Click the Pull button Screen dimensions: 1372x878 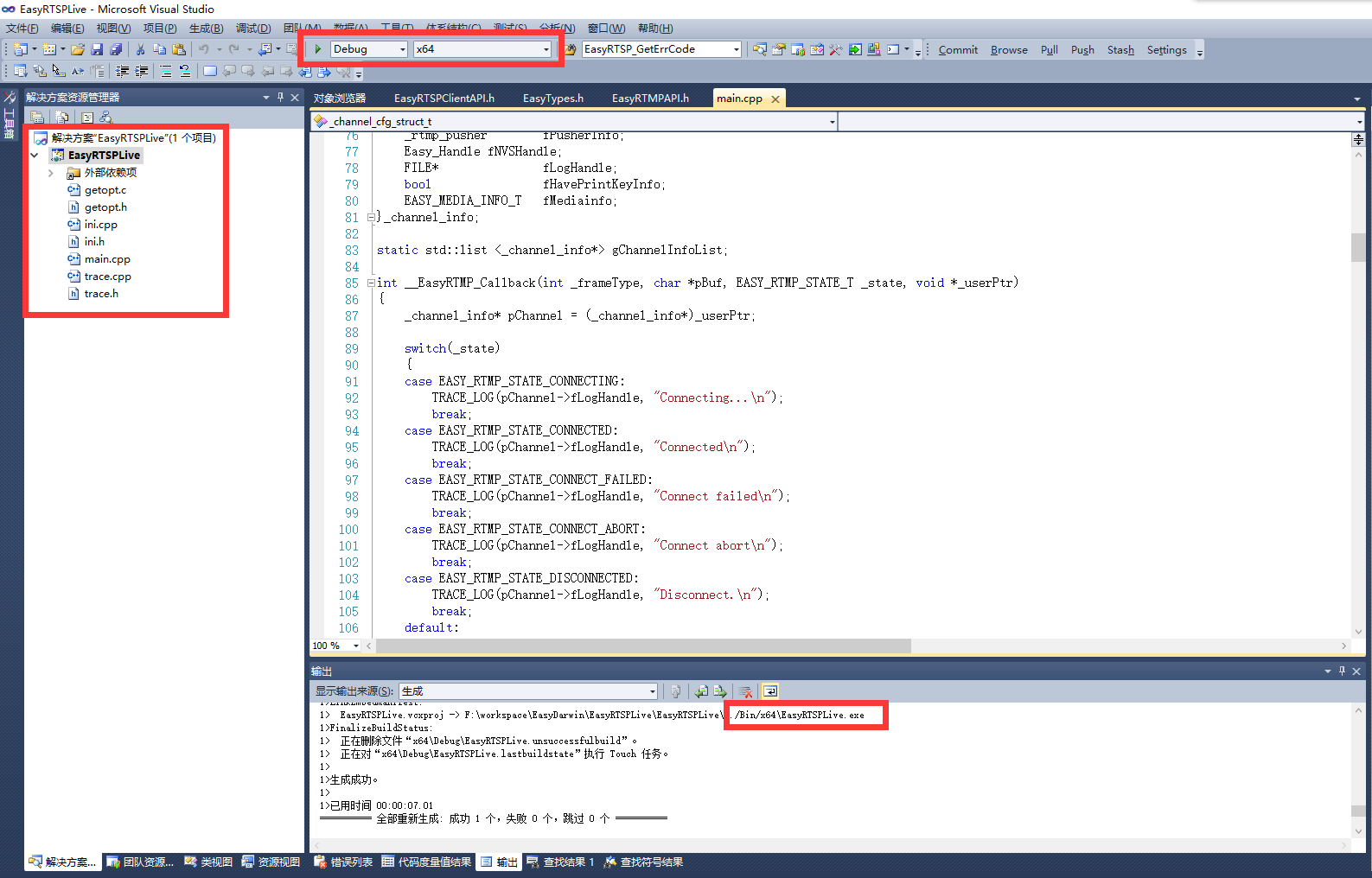[1050, 50]
